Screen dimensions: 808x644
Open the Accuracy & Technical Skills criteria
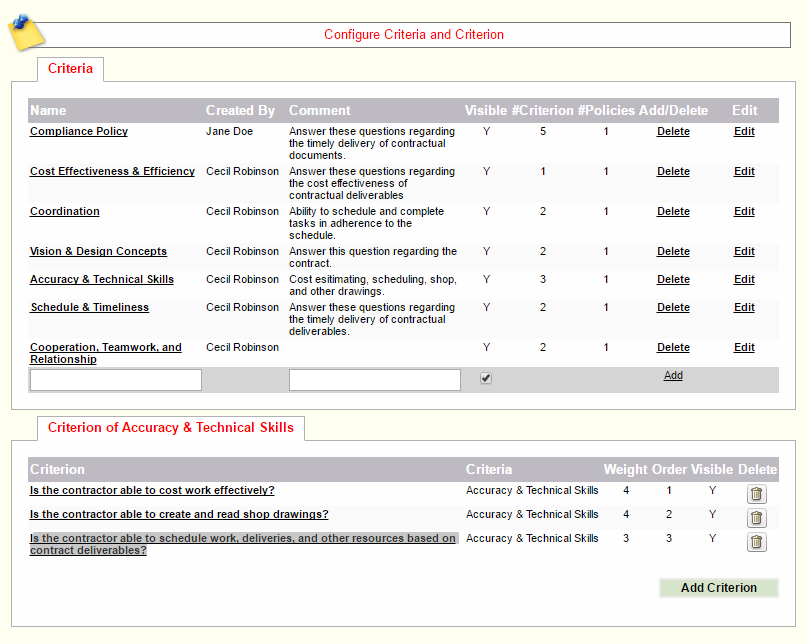tap(102, 280)
